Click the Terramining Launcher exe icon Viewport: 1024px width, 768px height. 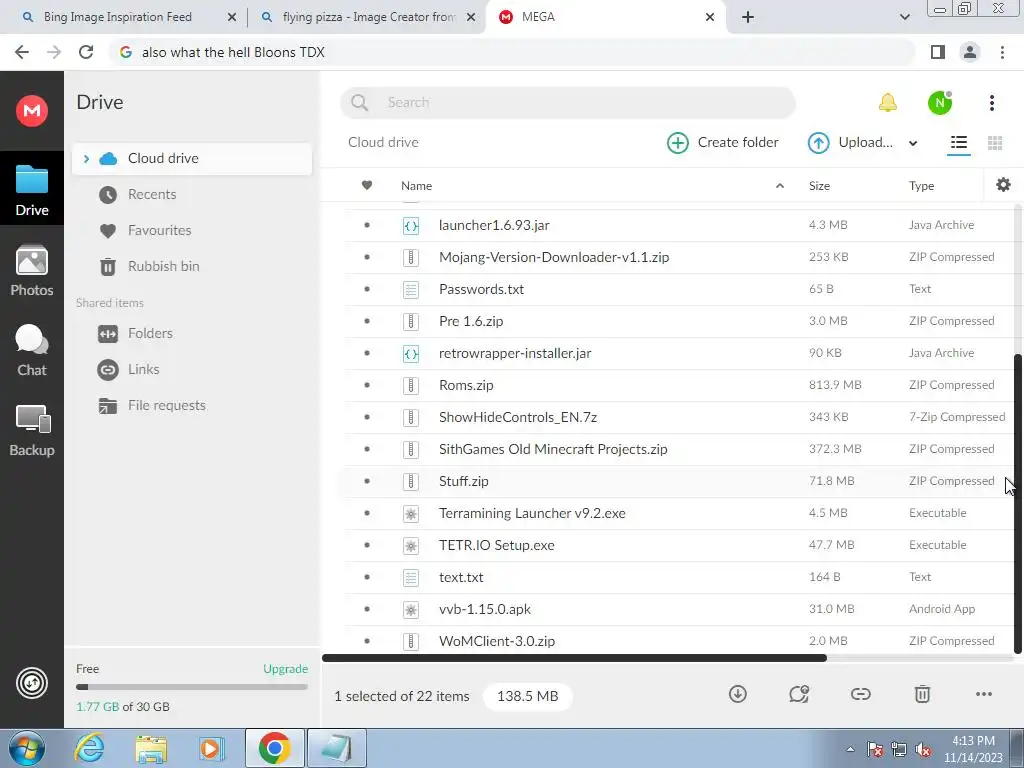pos(411,513)
